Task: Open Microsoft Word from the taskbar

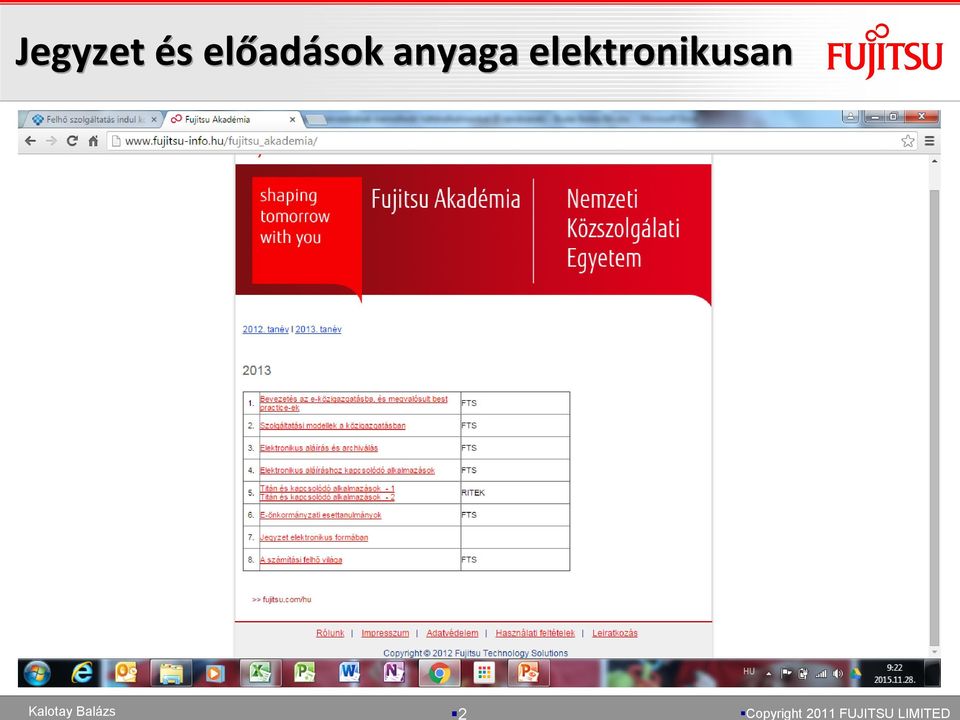Action: tap(349, 673)
